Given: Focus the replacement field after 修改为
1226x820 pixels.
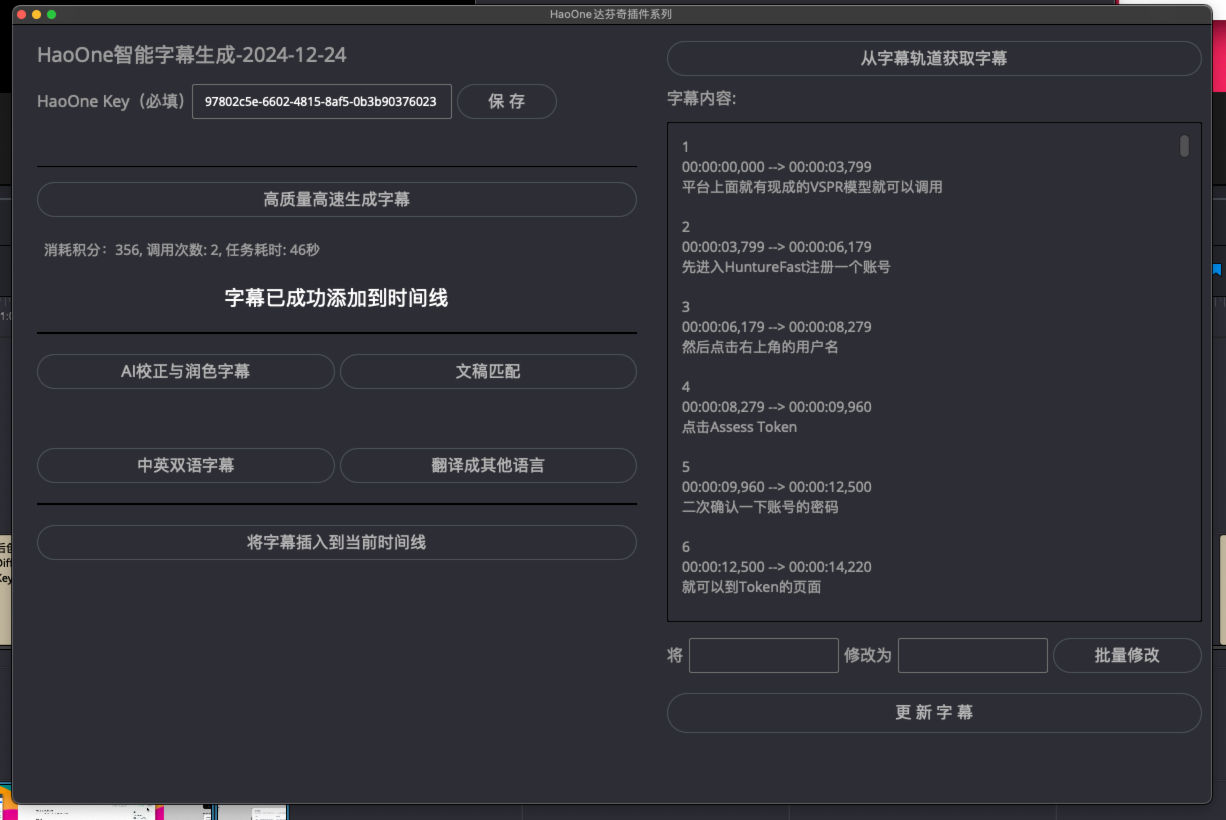Looking at the screenshot, I should pyautogui.click(x=973, y=655).
